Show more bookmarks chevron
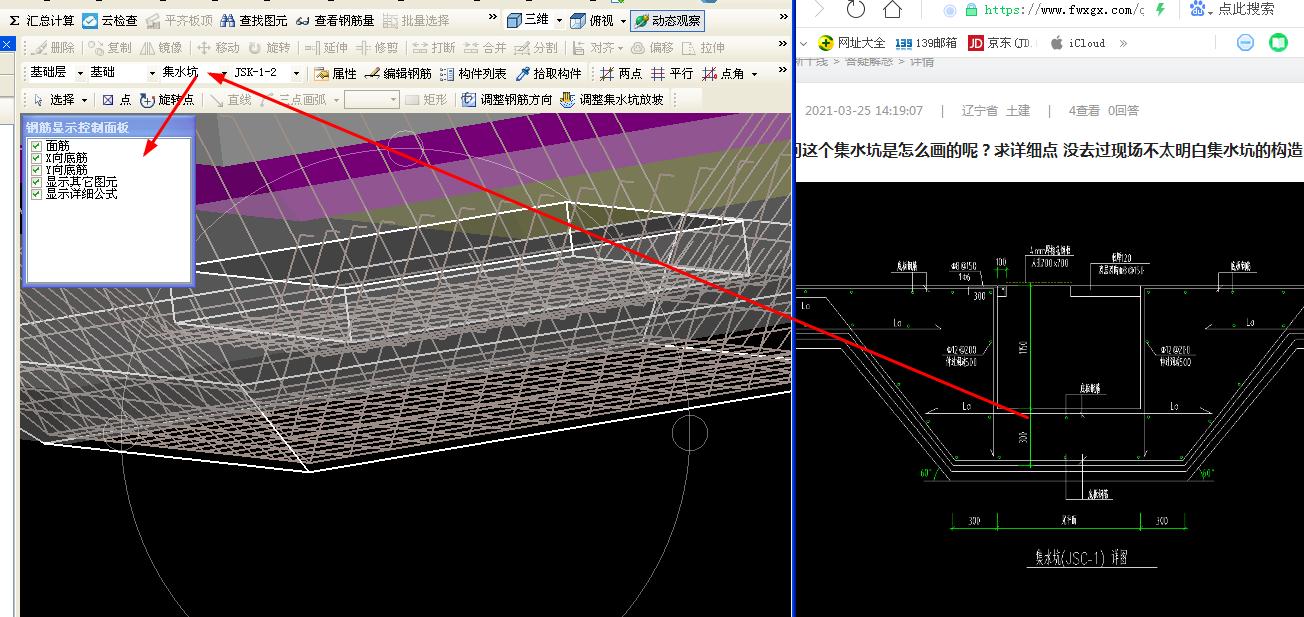Image resolution: width=1304 pixels, height=617 pixels. click(1124, 43)
